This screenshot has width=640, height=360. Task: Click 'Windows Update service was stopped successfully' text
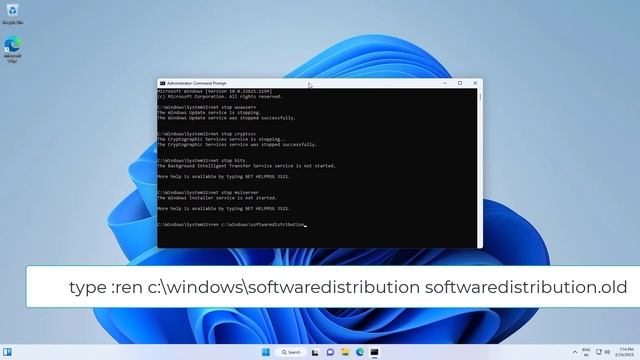pos(226,118)
